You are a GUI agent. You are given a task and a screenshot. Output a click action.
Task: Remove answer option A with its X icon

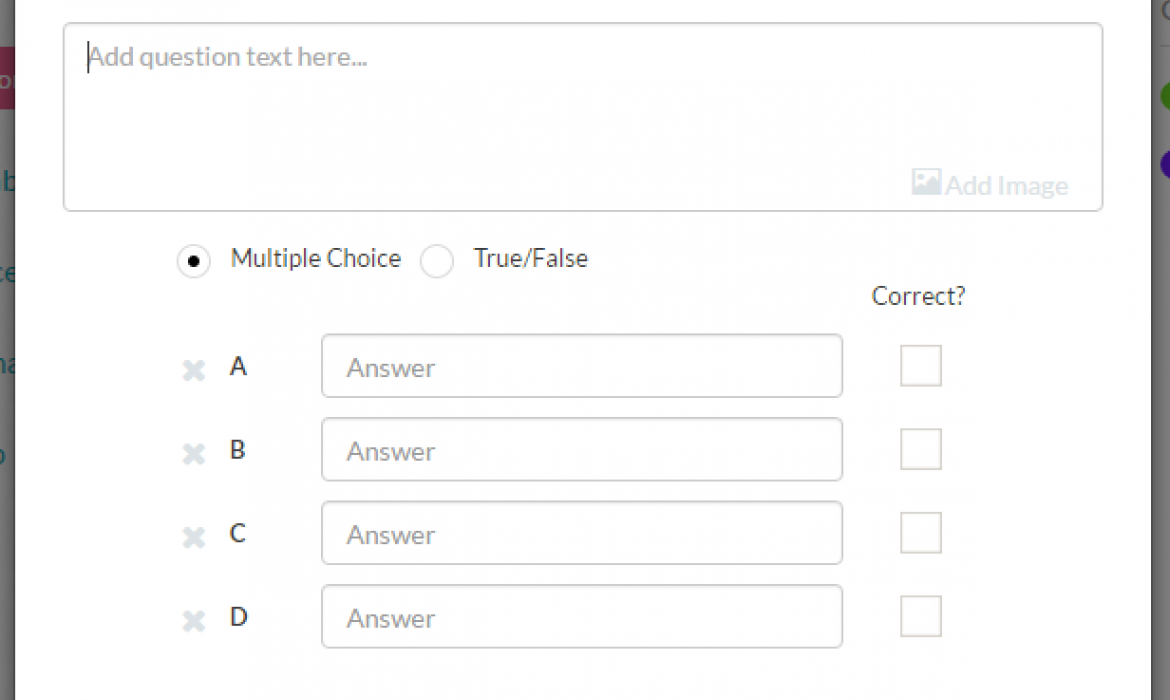(x=193, y=371)
